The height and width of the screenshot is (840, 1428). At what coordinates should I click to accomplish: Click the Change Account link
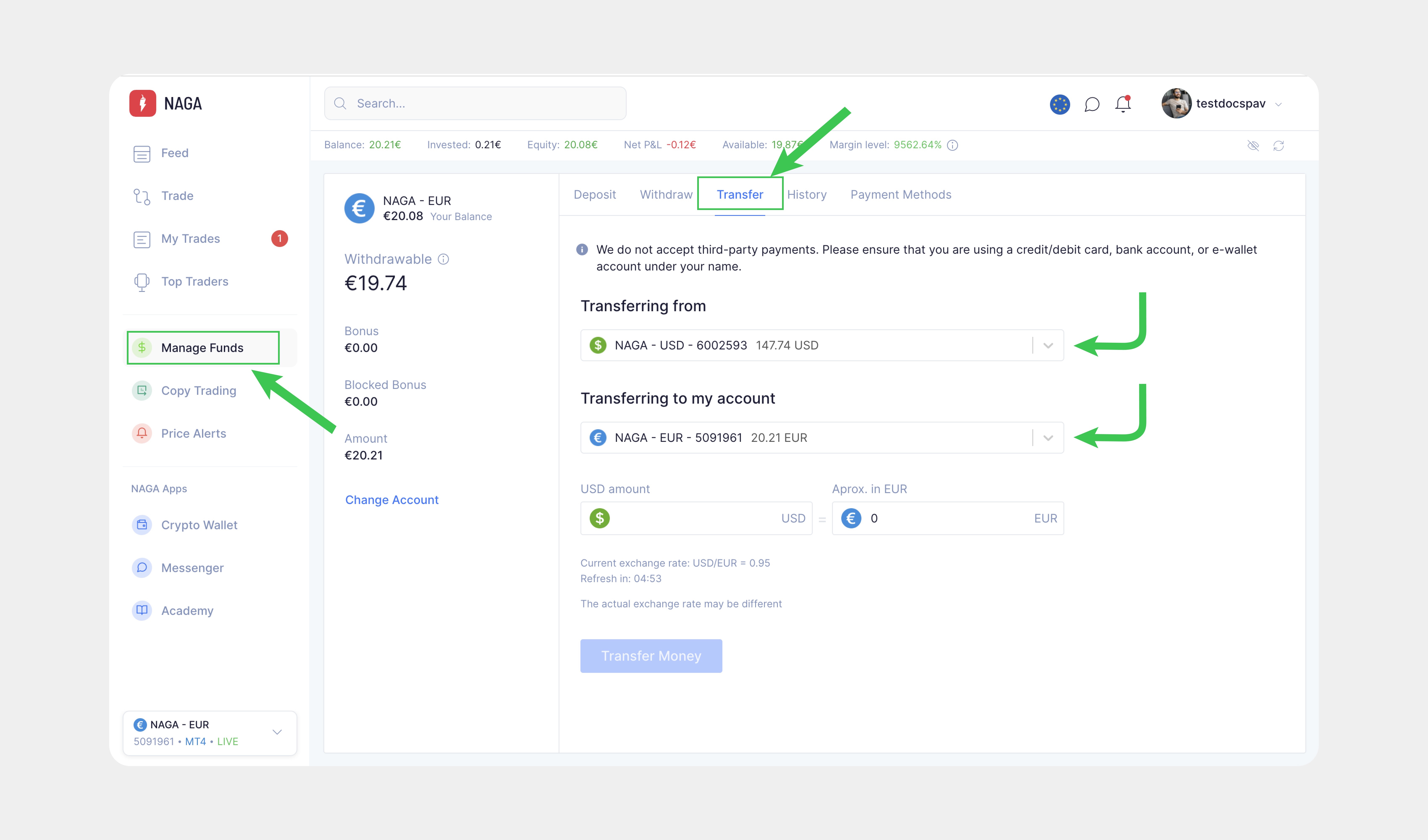pos(392,500)
